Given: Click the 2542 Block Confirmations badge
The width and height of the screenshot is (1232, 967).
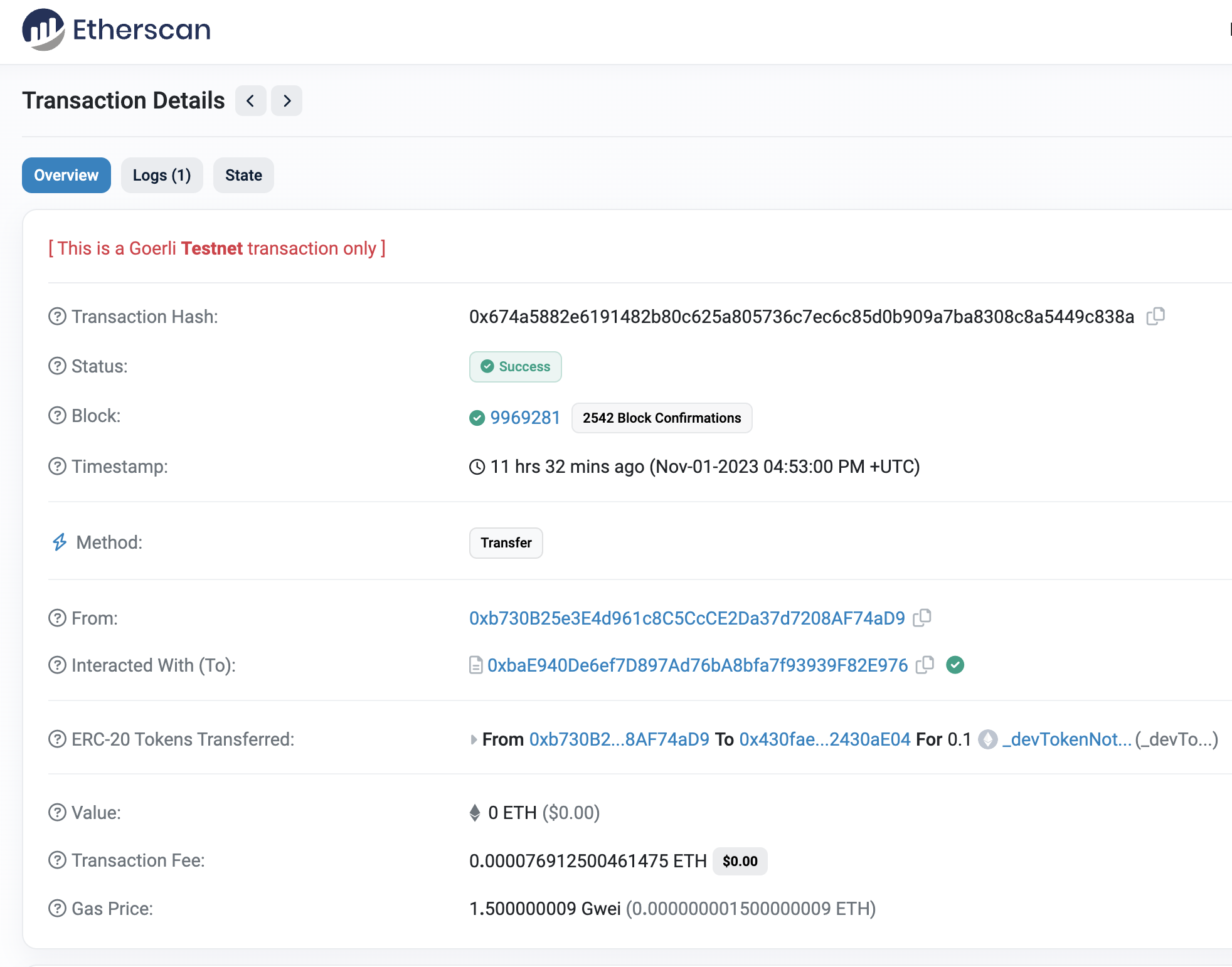Looking at the screenshot, I should 661,418.
